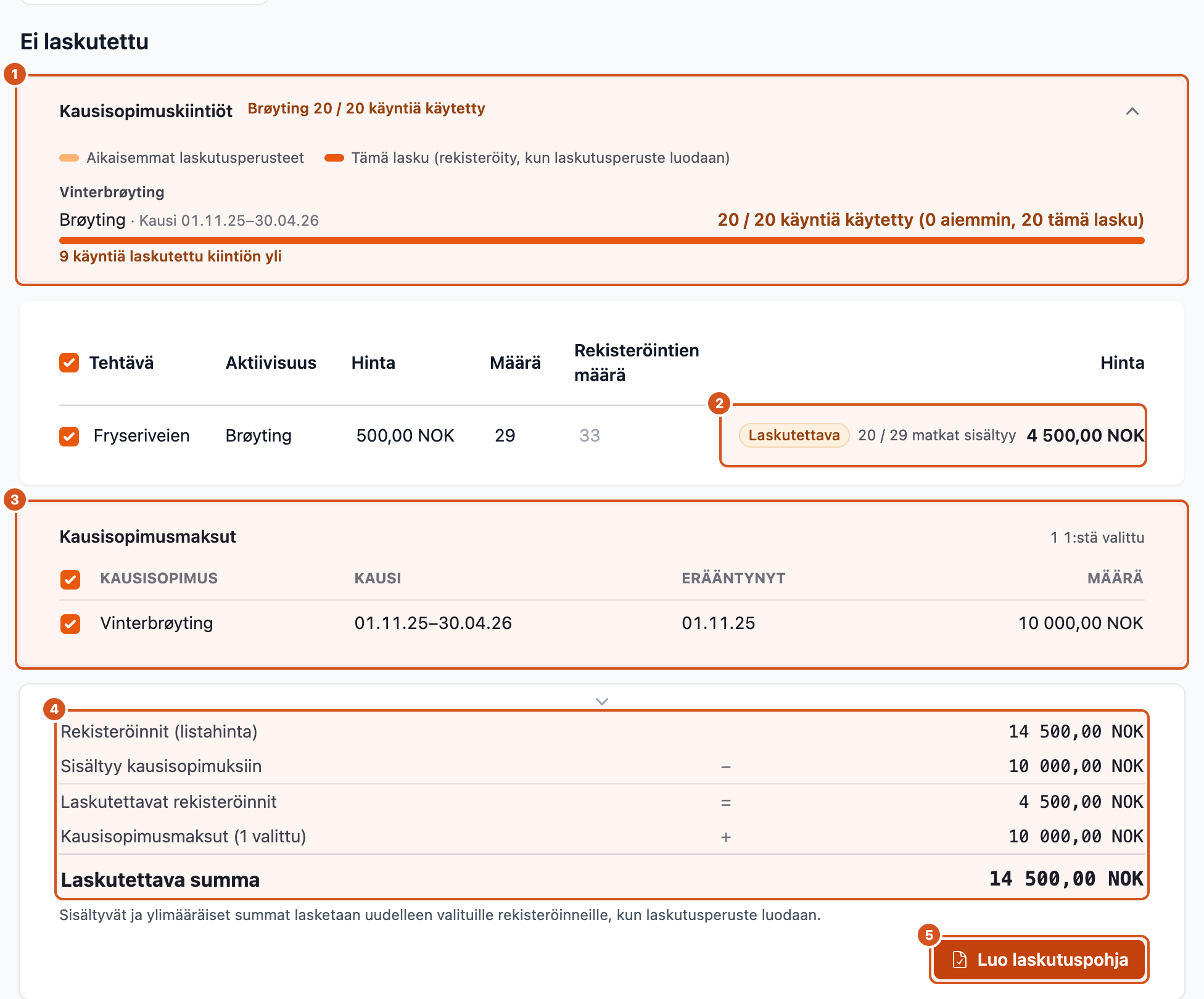This screenshot has height=999, width=1204.
Task: Click the Laskutettava summa total label
Action: point(160,879)
